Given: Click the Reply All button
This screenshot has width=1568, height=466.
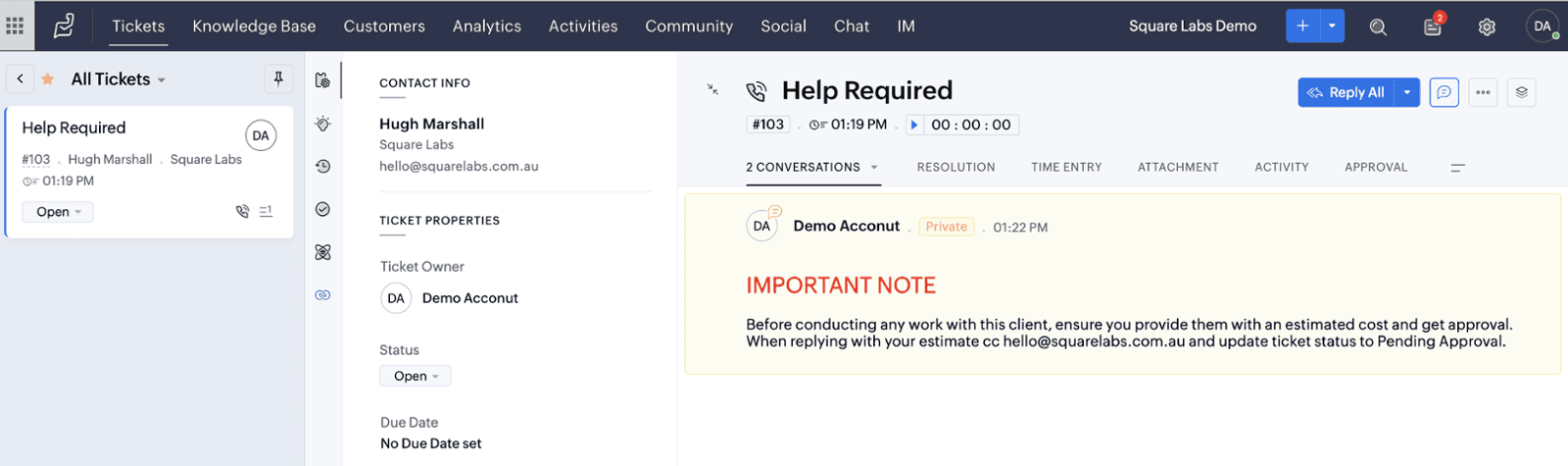Looking at the screenshot, I should [1347, 92].
